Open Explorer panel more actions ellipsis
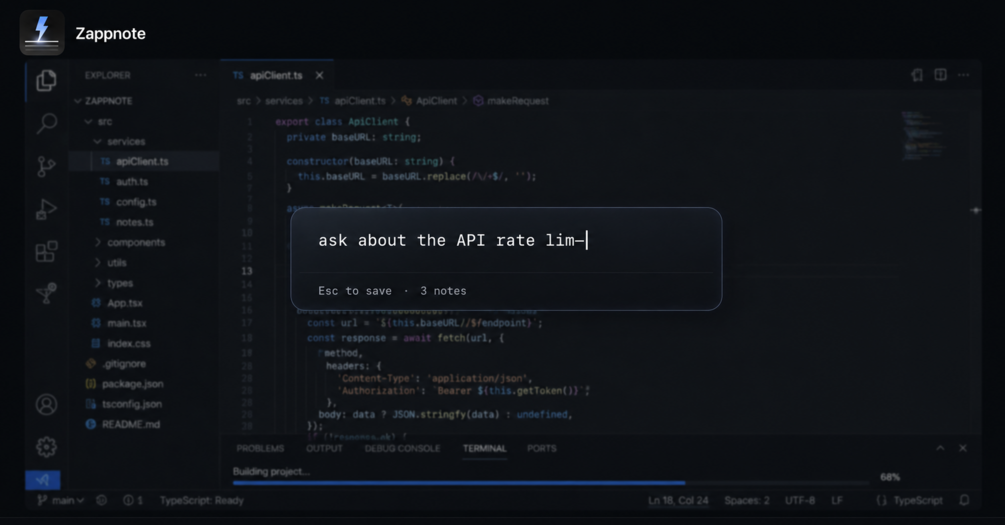The width and height of the screenshot is (1005, 525). click(201, 75)
